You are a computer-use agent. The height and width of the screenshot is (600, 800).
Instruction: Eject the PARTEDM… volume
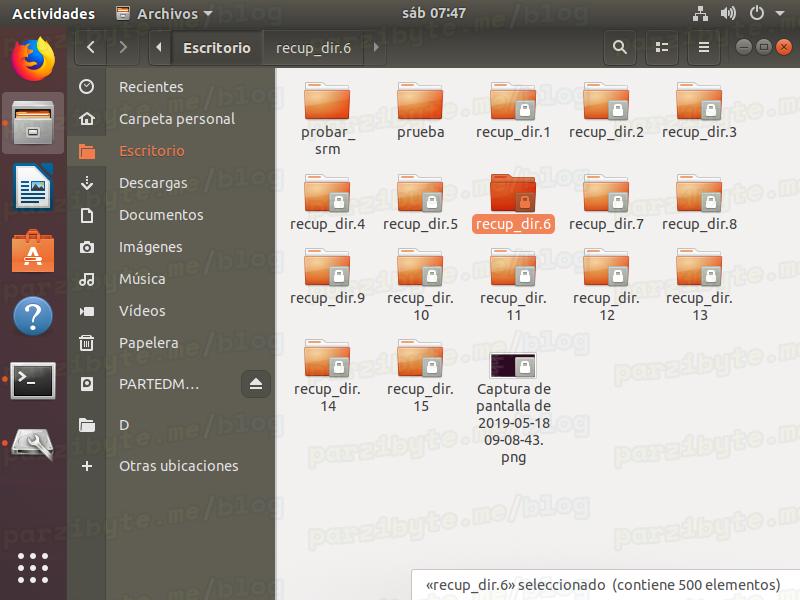point(256,384)
